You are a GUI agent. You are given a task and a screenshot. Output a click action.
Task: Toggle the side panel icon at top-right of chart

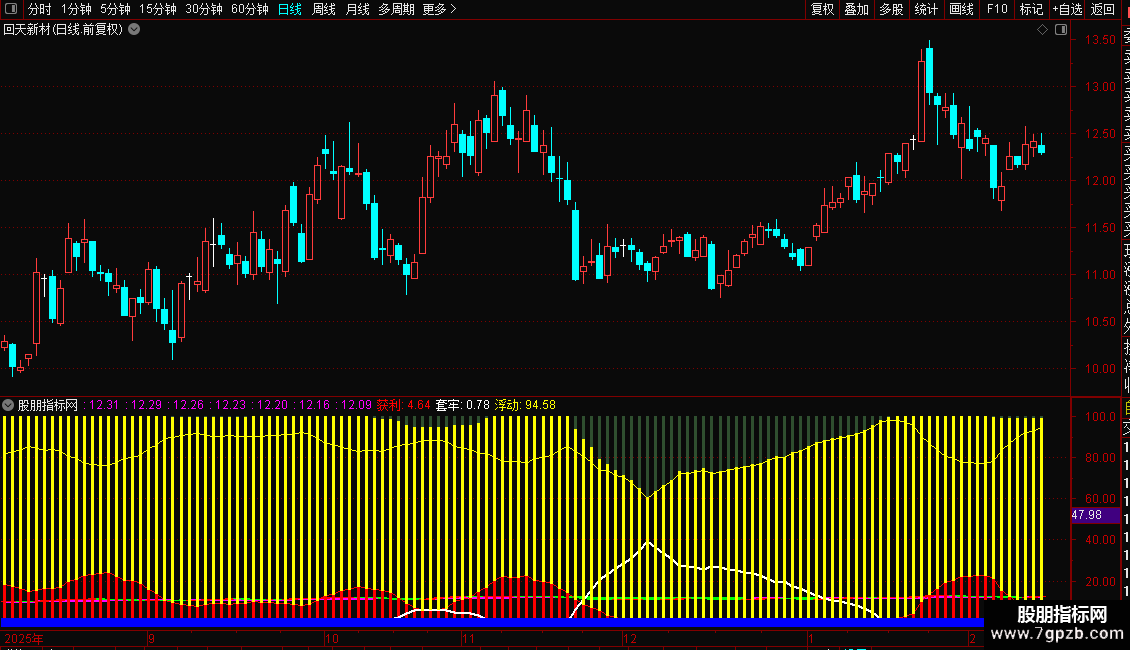1061,30
